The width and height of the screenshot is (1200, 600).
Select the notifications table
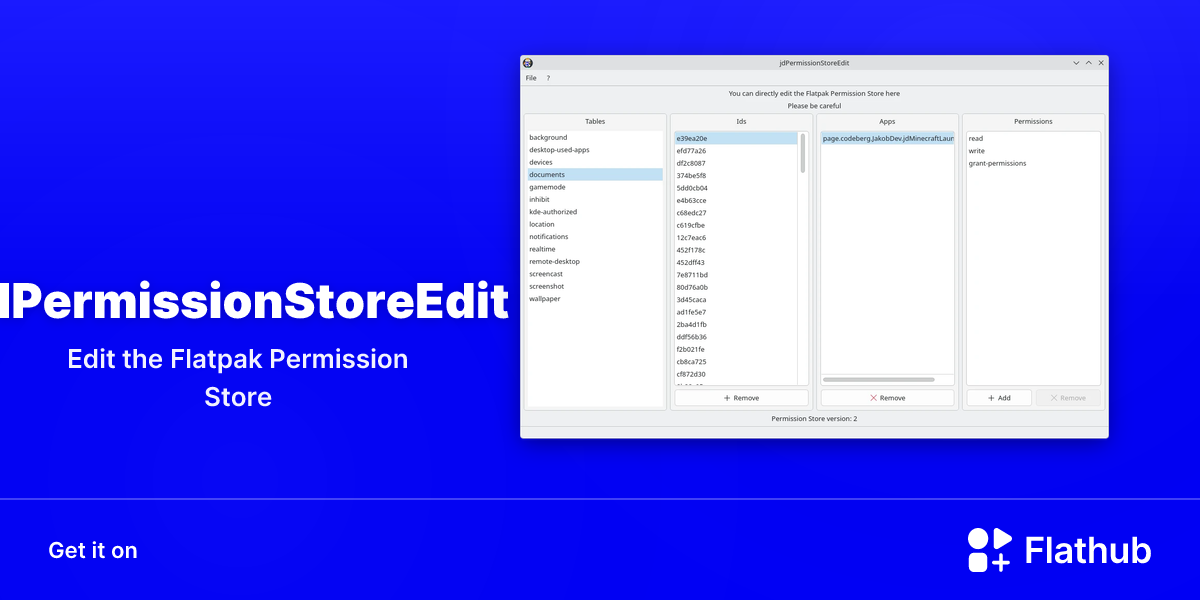click(x=595, y=237)
